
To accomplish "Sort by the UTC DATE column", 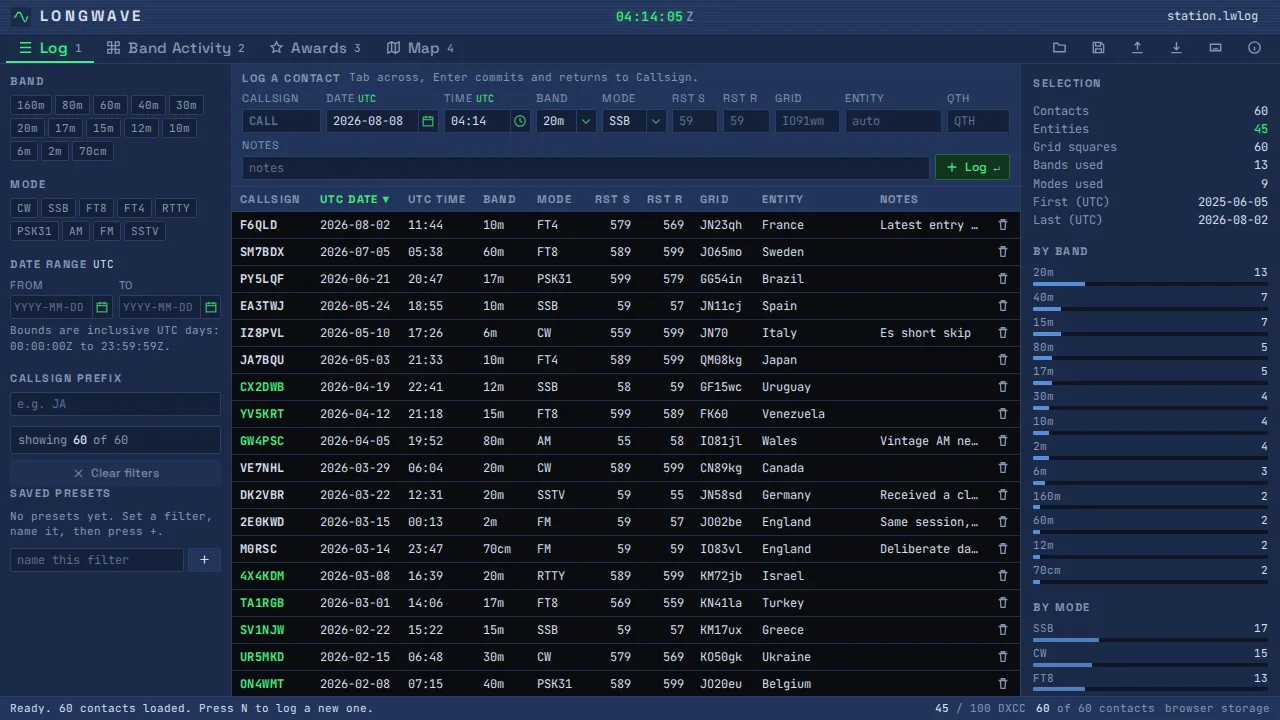I will coord(355,199).
